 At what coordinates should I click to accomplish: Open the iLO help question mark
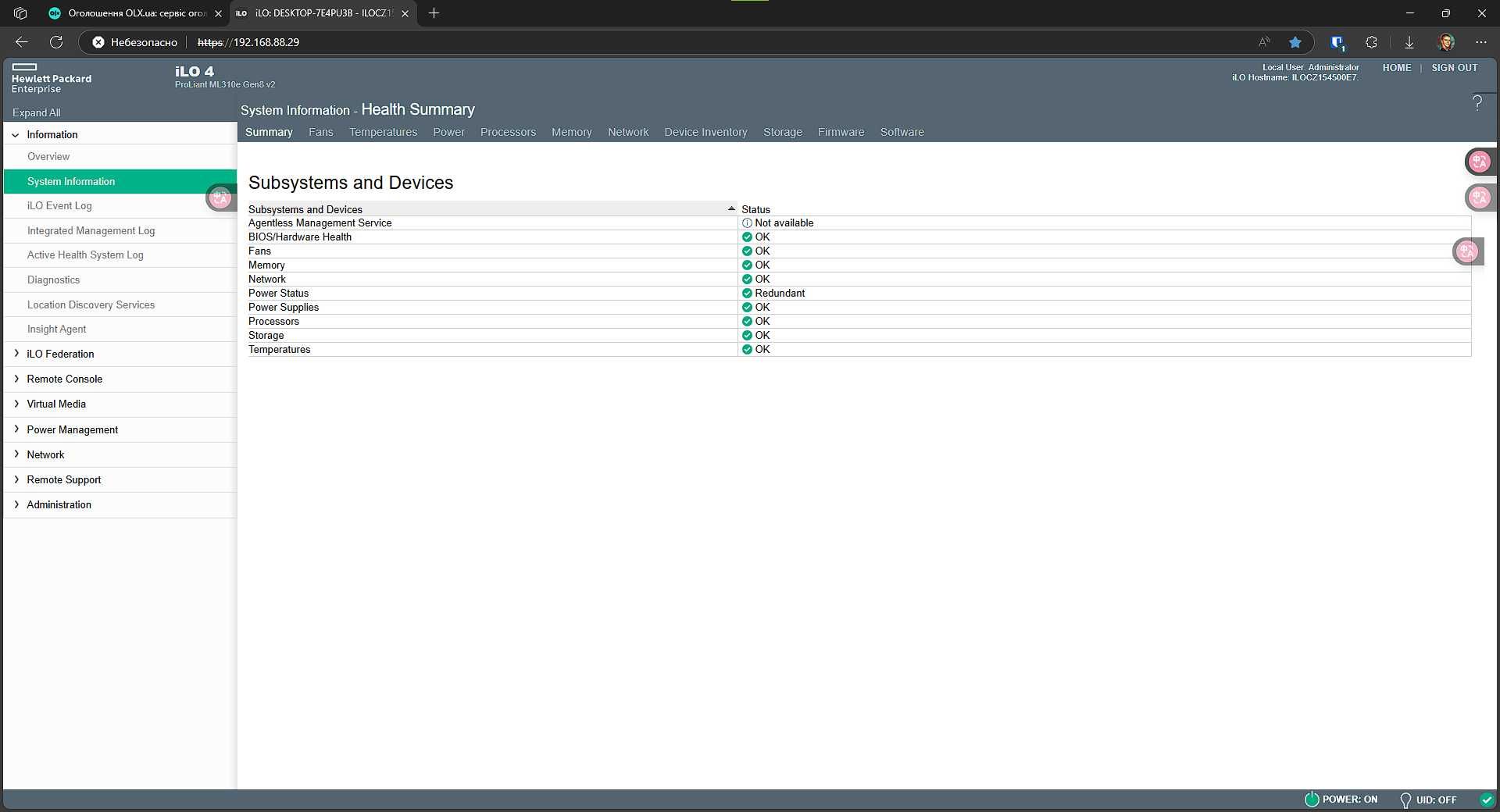(1477, 102)
